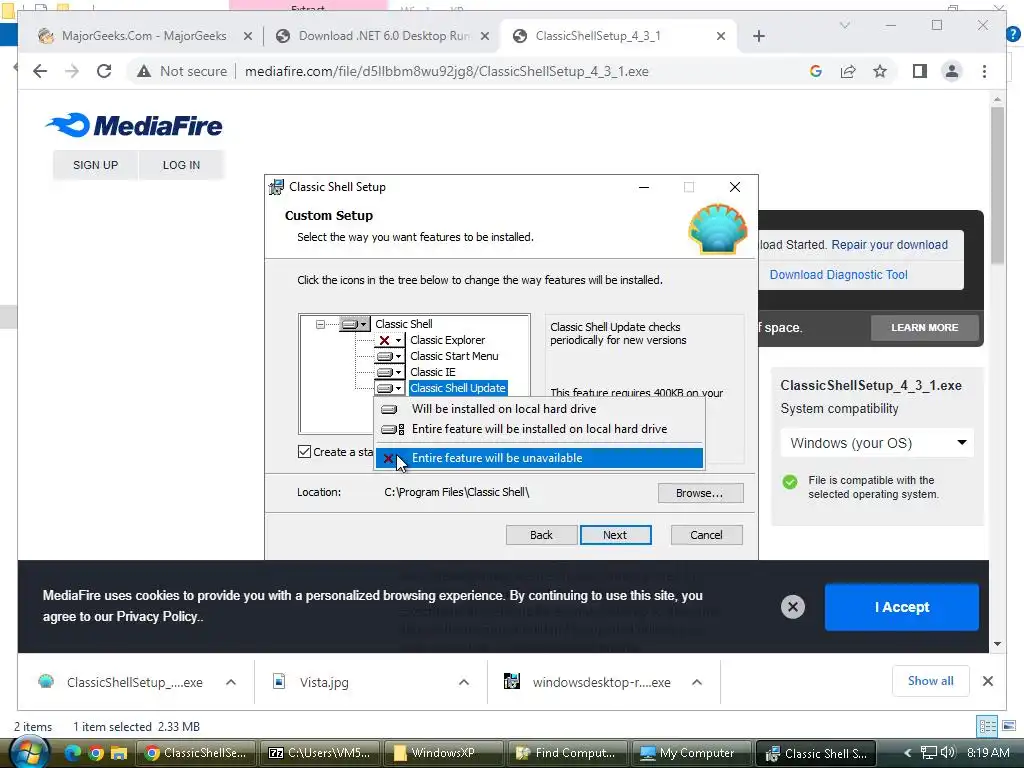The height and width of the screenshot is (768, 1024).
Task: Click LEARN MORE button
Action: [925, 328]
